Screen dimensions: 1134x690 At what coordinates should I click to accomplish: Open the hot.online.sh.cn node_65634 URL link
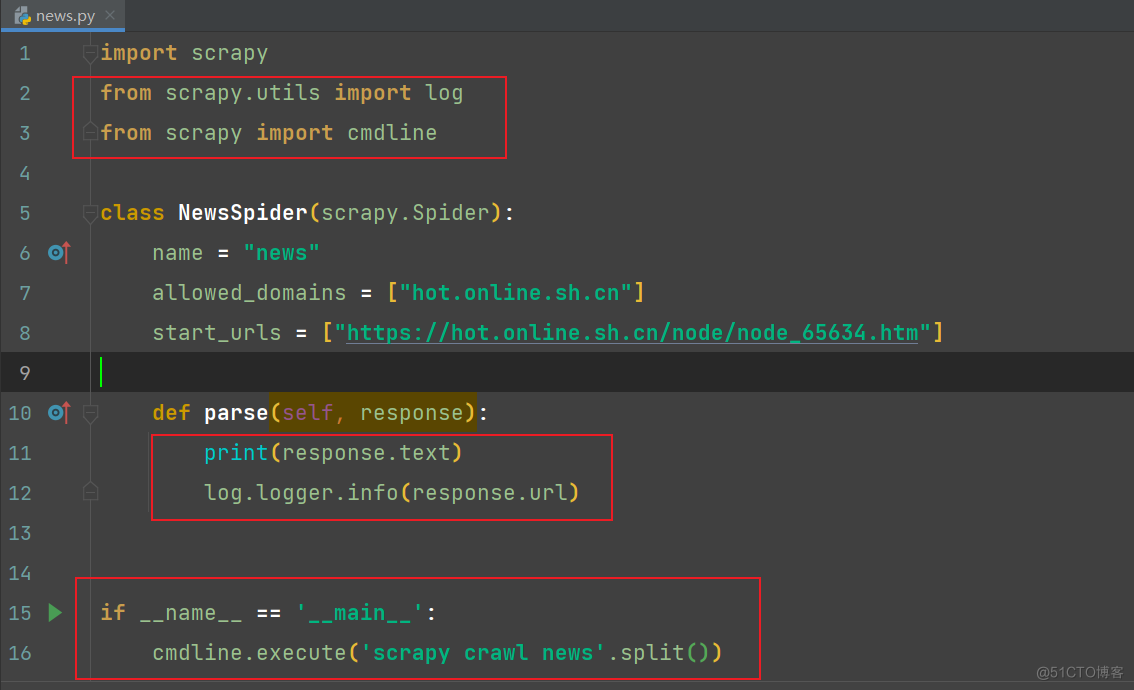pyautogui.click(x=632, y=333)
